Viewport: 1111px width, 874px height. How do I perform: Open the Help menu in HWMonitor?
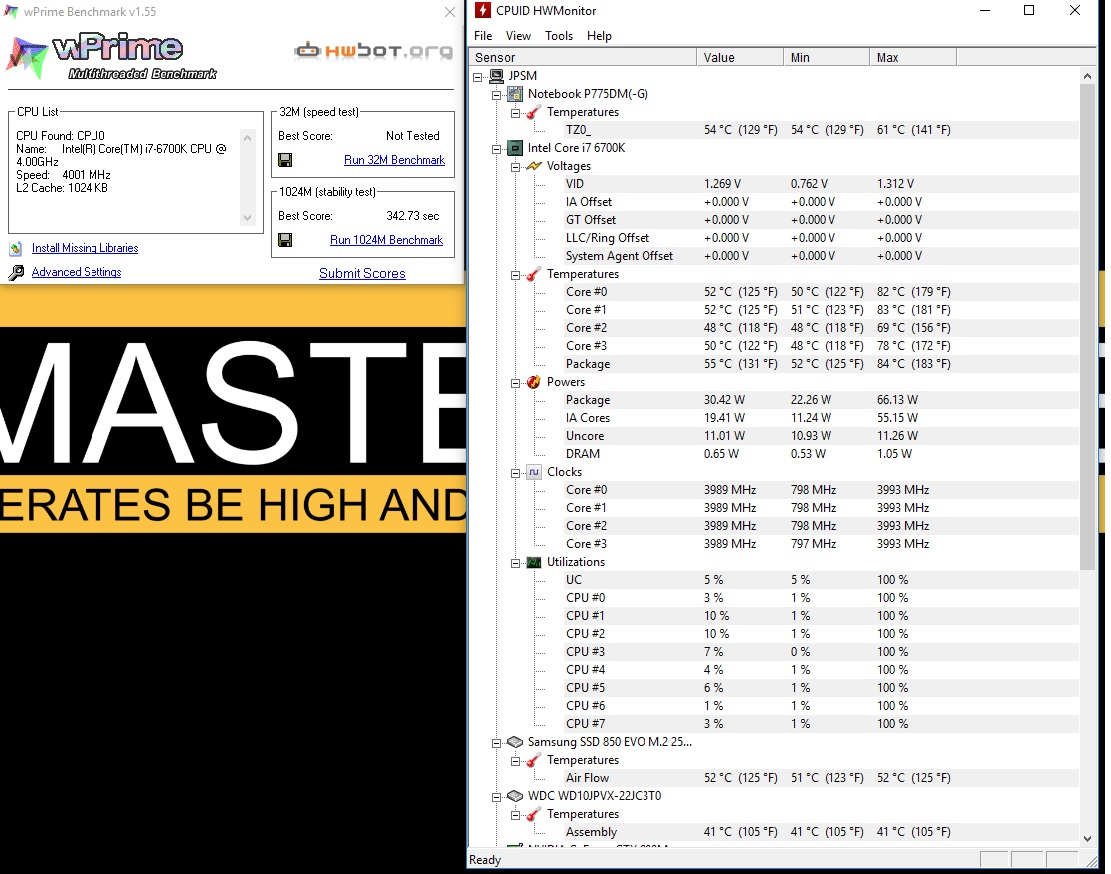click(x=599, y=36)
